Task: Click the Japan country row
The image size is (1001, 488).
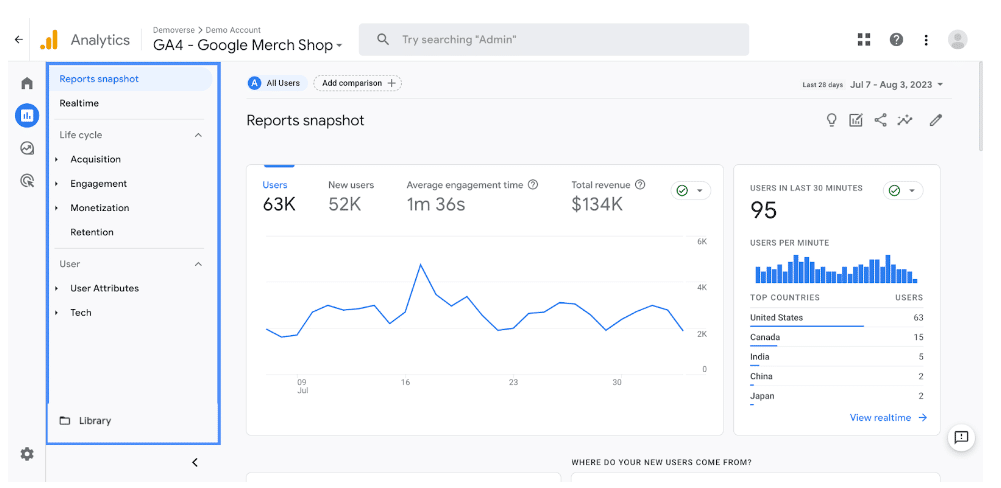Action: [836, 397]
